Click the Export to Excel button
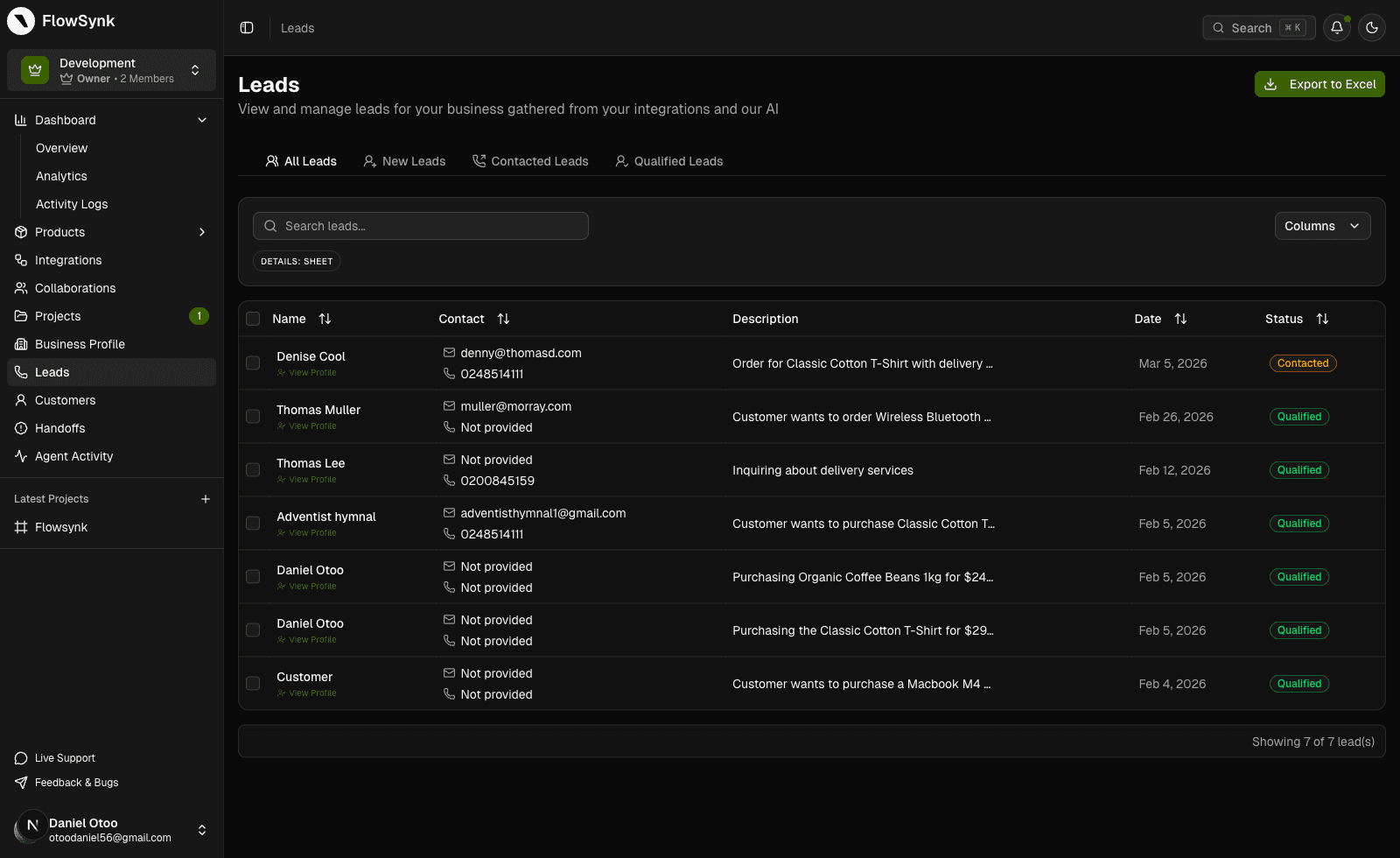The width and height of the screenshot is (1400, 858). pyautogui.click(x=1319, y=84)
